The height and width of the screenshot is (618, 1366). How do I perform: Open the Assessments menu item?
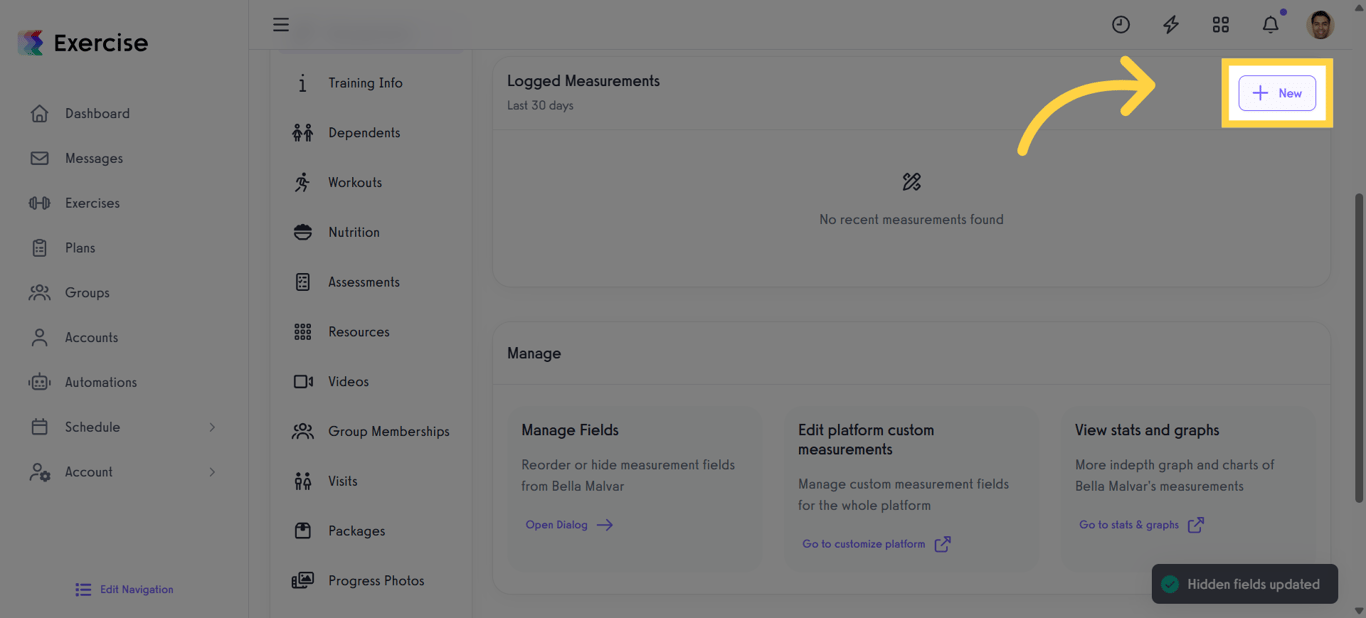click(x=365, y=281)
